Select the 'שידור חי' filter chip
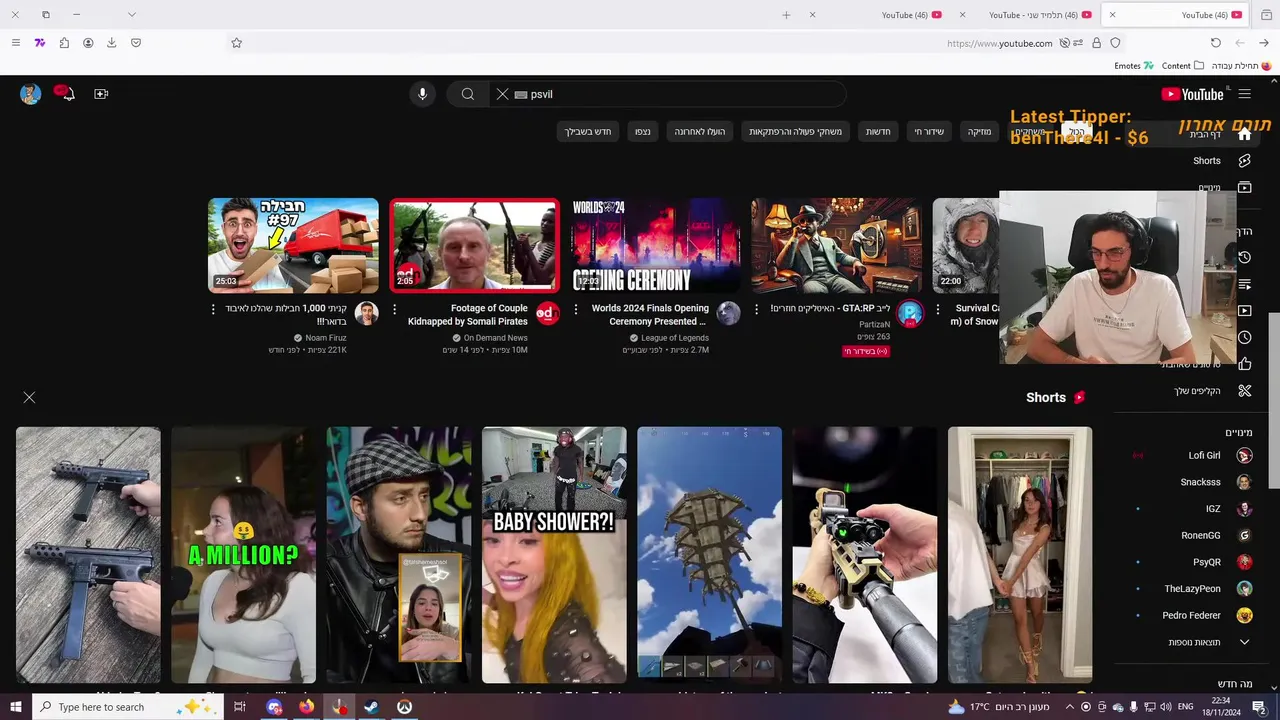This screenshot has width=1280, height=720. [x=929, y=131]
